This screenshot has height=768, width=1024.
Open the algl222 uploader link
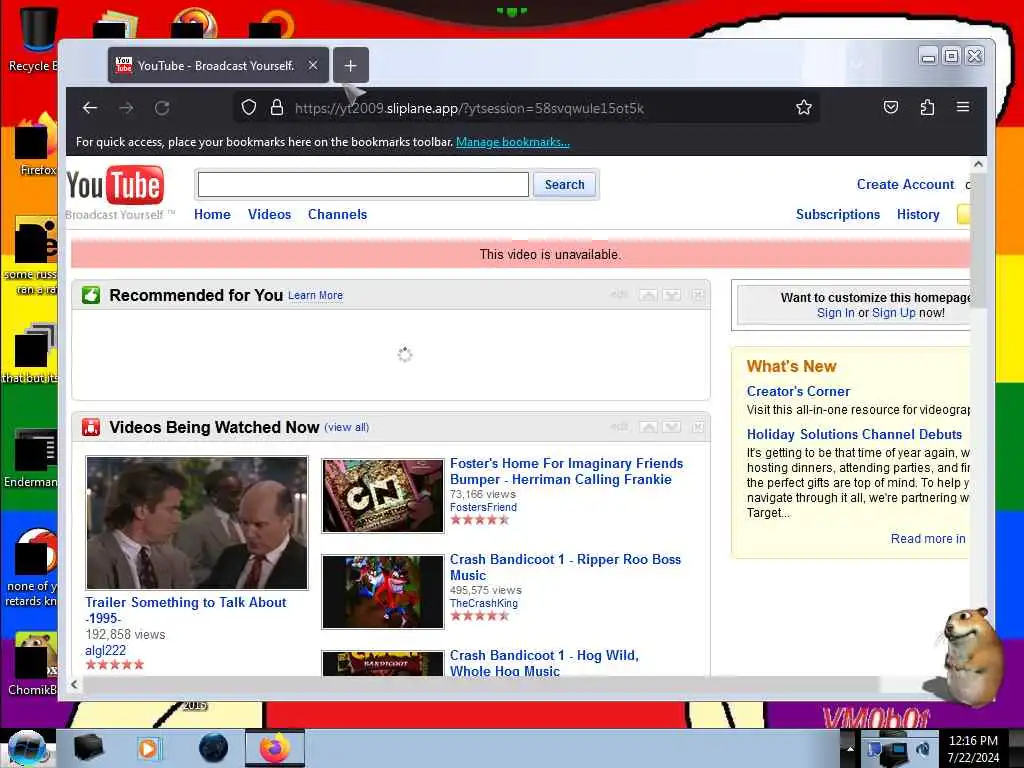105,650
